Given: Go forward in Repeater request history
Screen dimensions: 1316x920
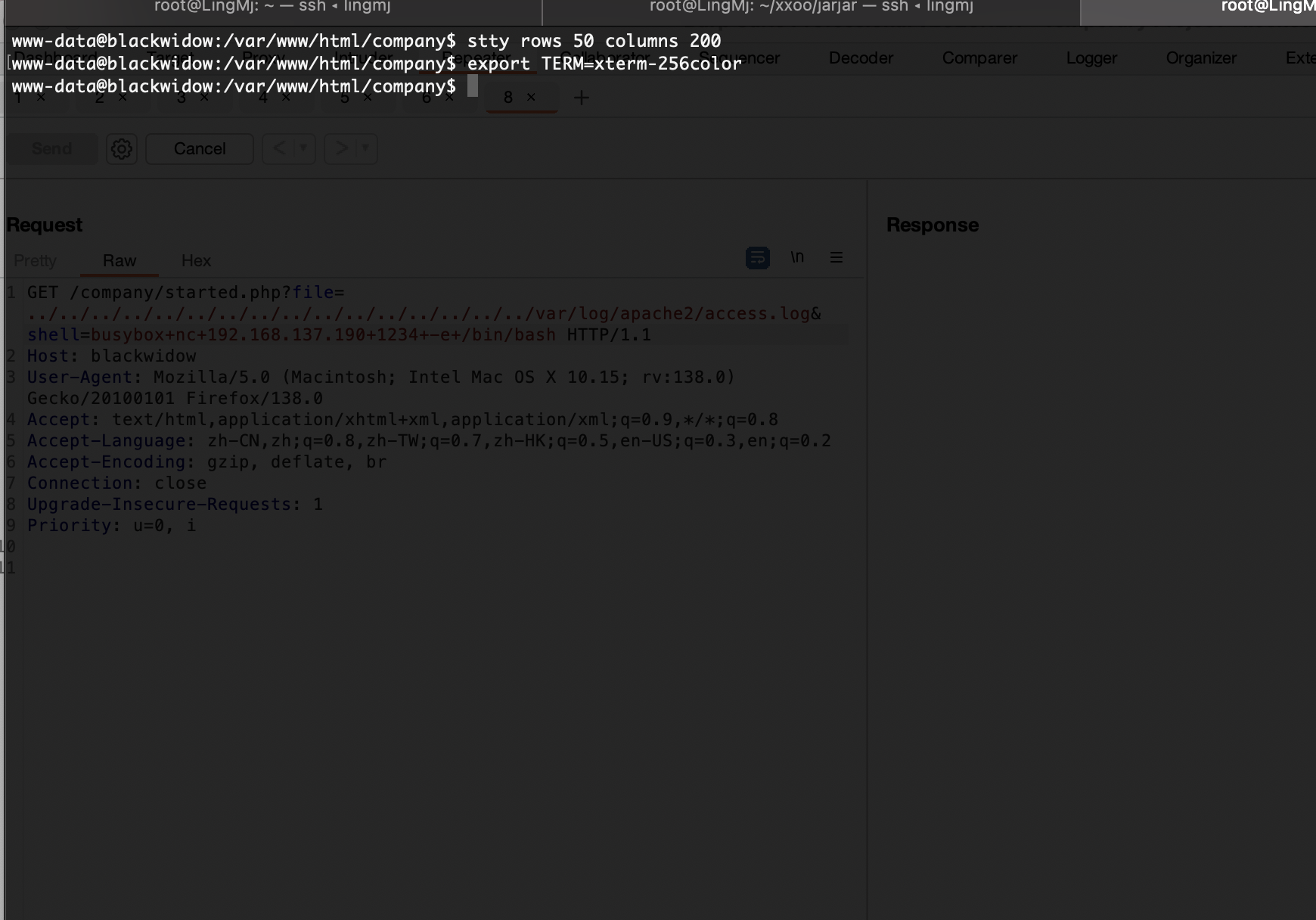Looking at the screenshot, I should [341, 148].
